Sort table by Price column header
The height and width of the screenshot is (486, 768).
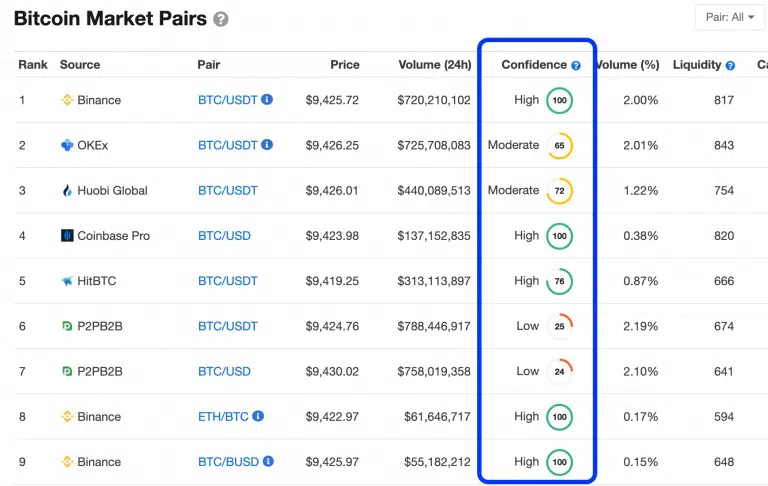click(345, 65)
